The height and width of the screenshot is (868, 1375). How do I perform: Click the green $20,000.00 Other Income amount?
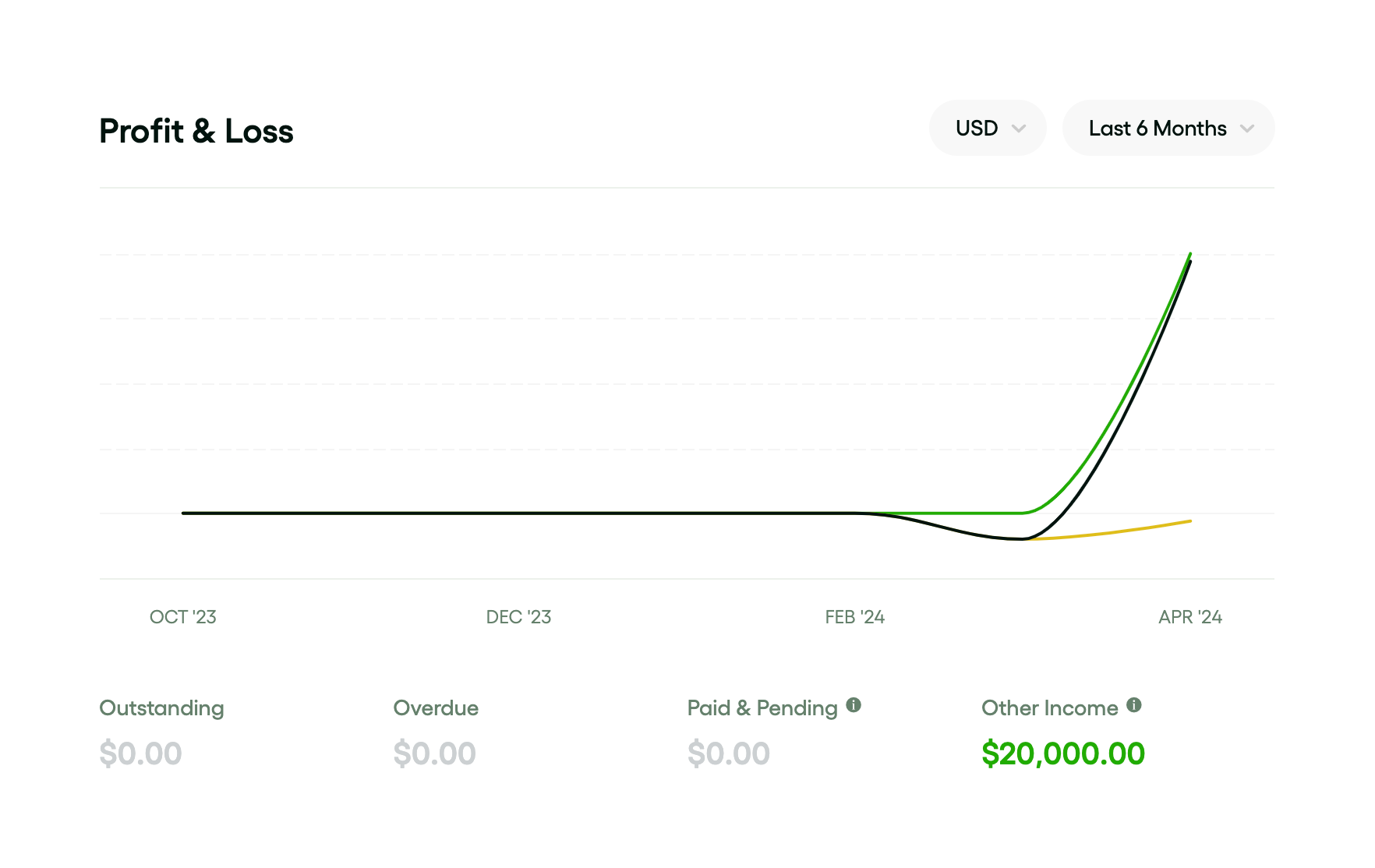click(1062, 753)
